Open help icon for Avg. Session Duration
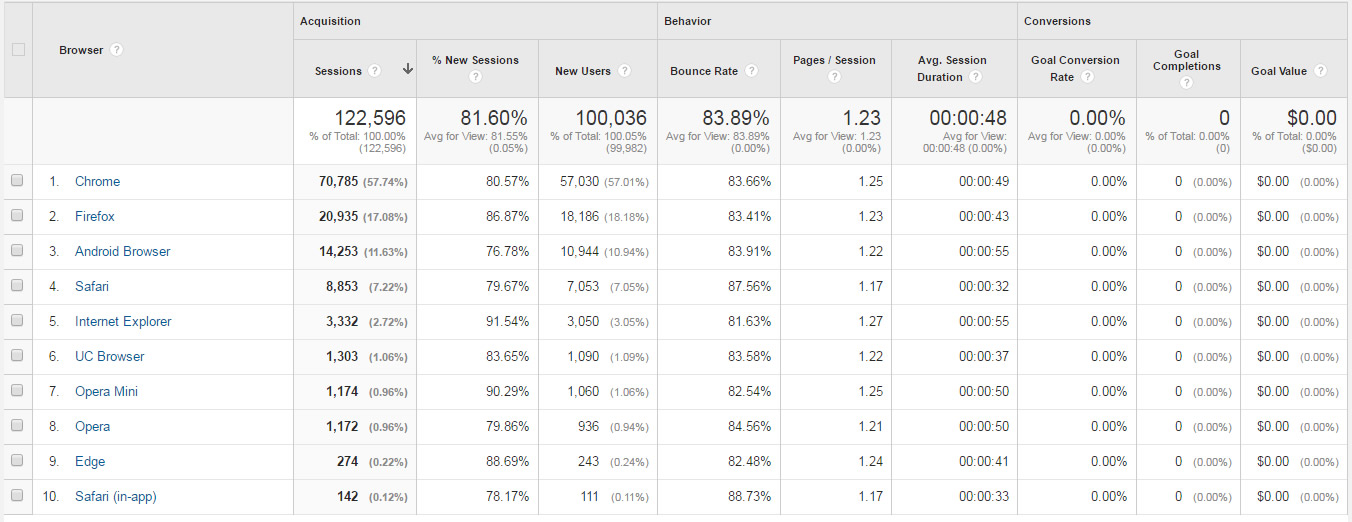The image size is (1352, 522). [x=975, y=77]
